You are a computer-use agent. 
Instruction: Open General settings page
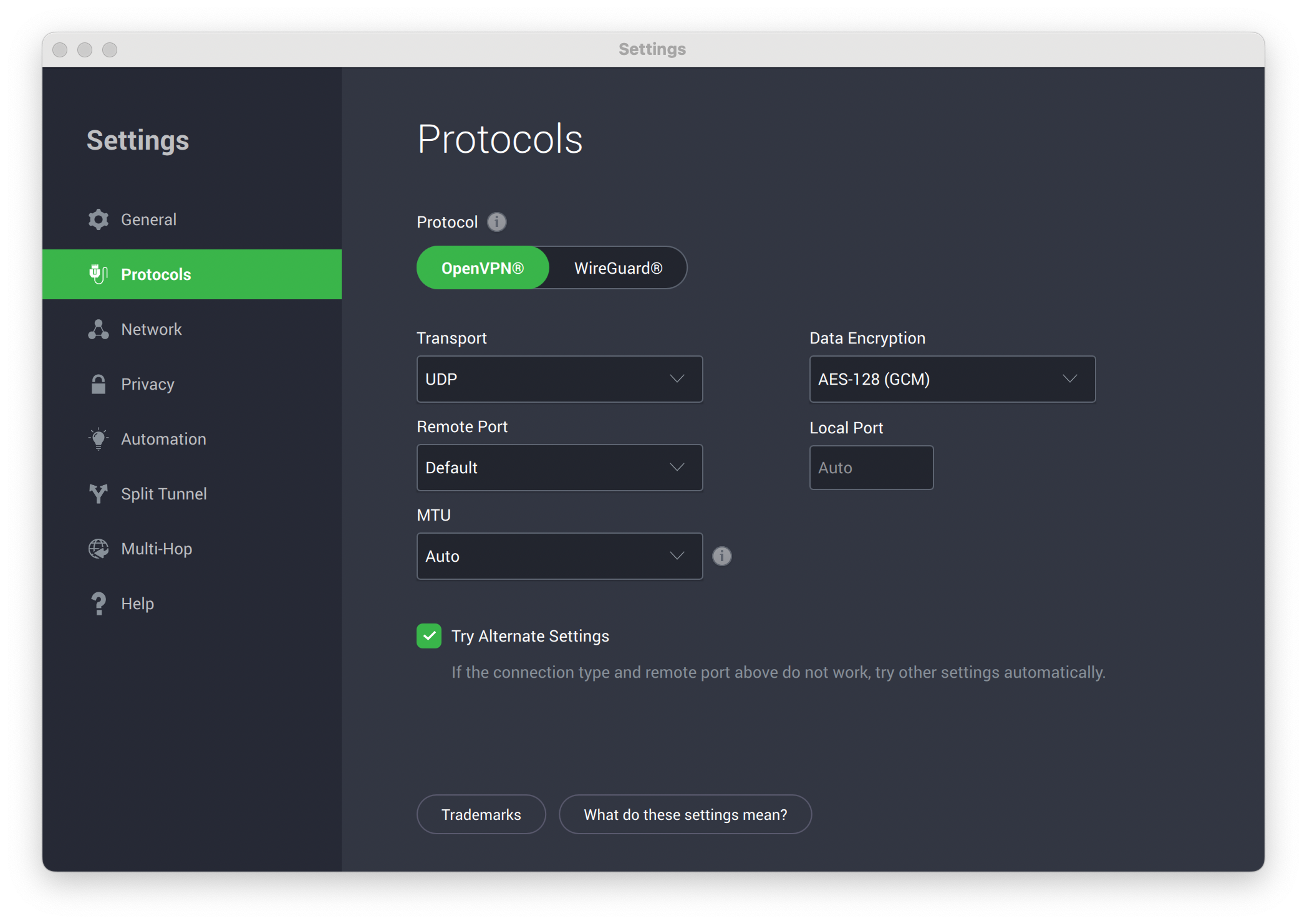pos(192,219)
